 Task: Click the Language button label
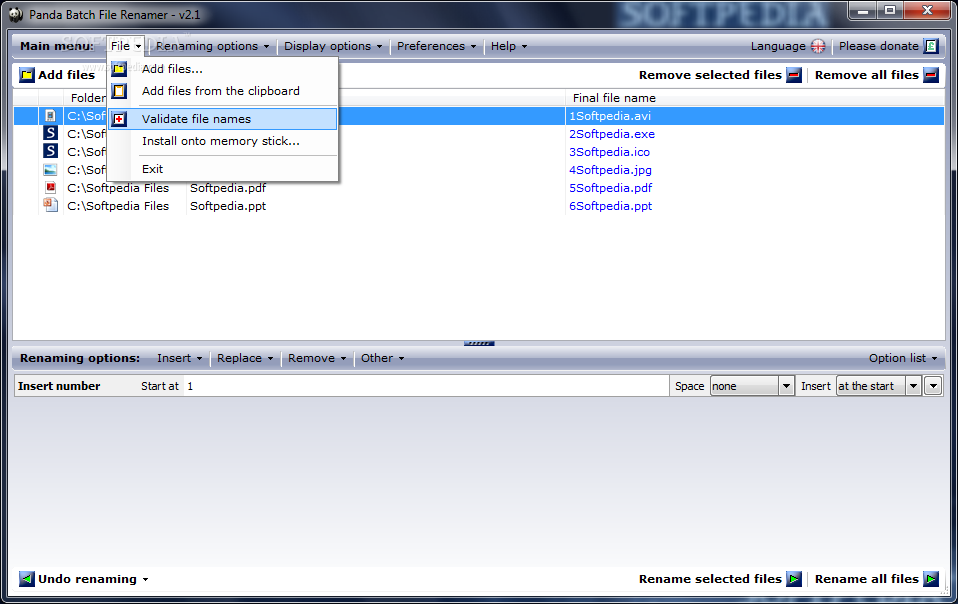pyautogui.click(x=778, y=46)
